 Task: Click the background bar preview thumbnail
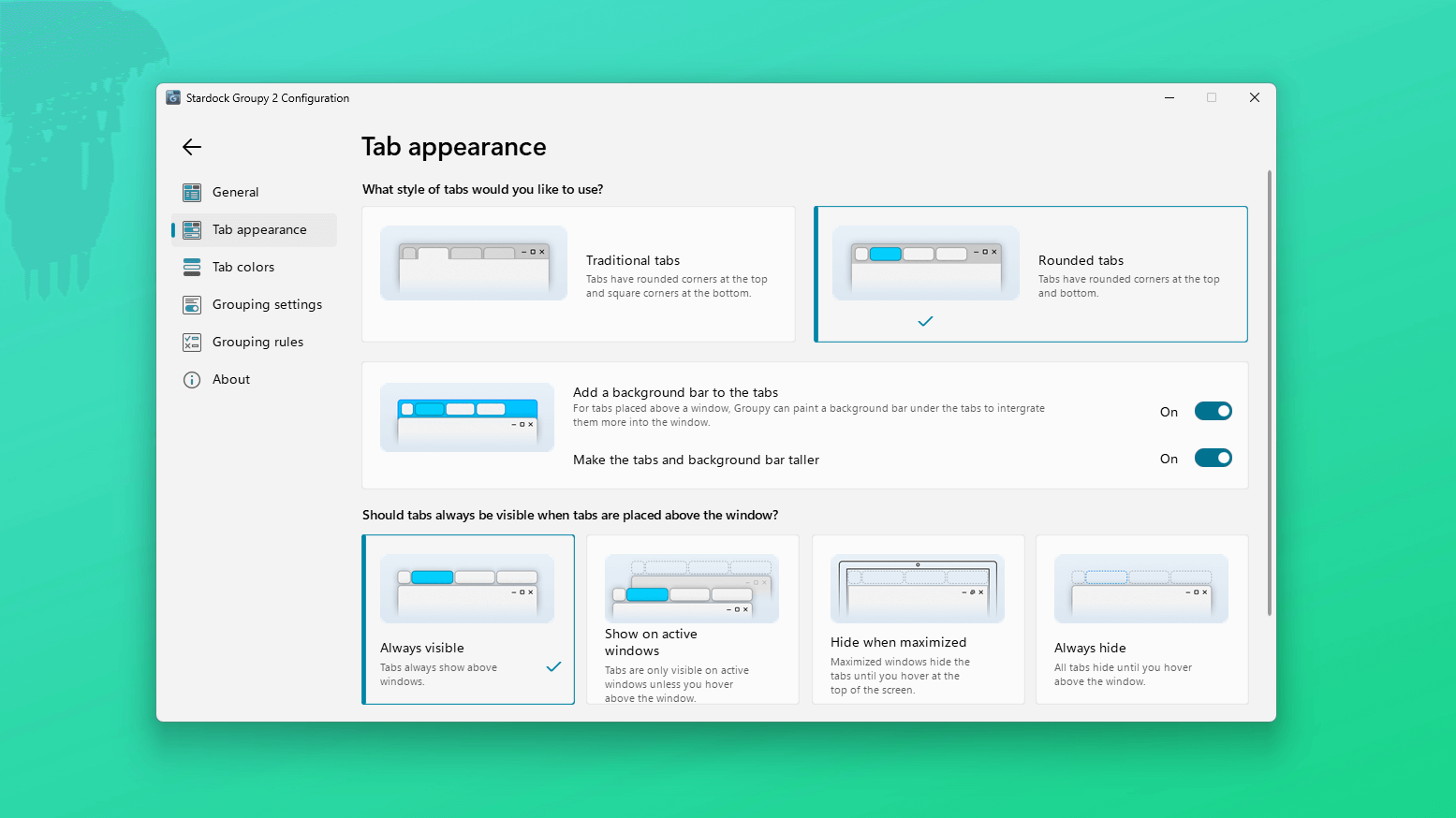click(467, 417)
